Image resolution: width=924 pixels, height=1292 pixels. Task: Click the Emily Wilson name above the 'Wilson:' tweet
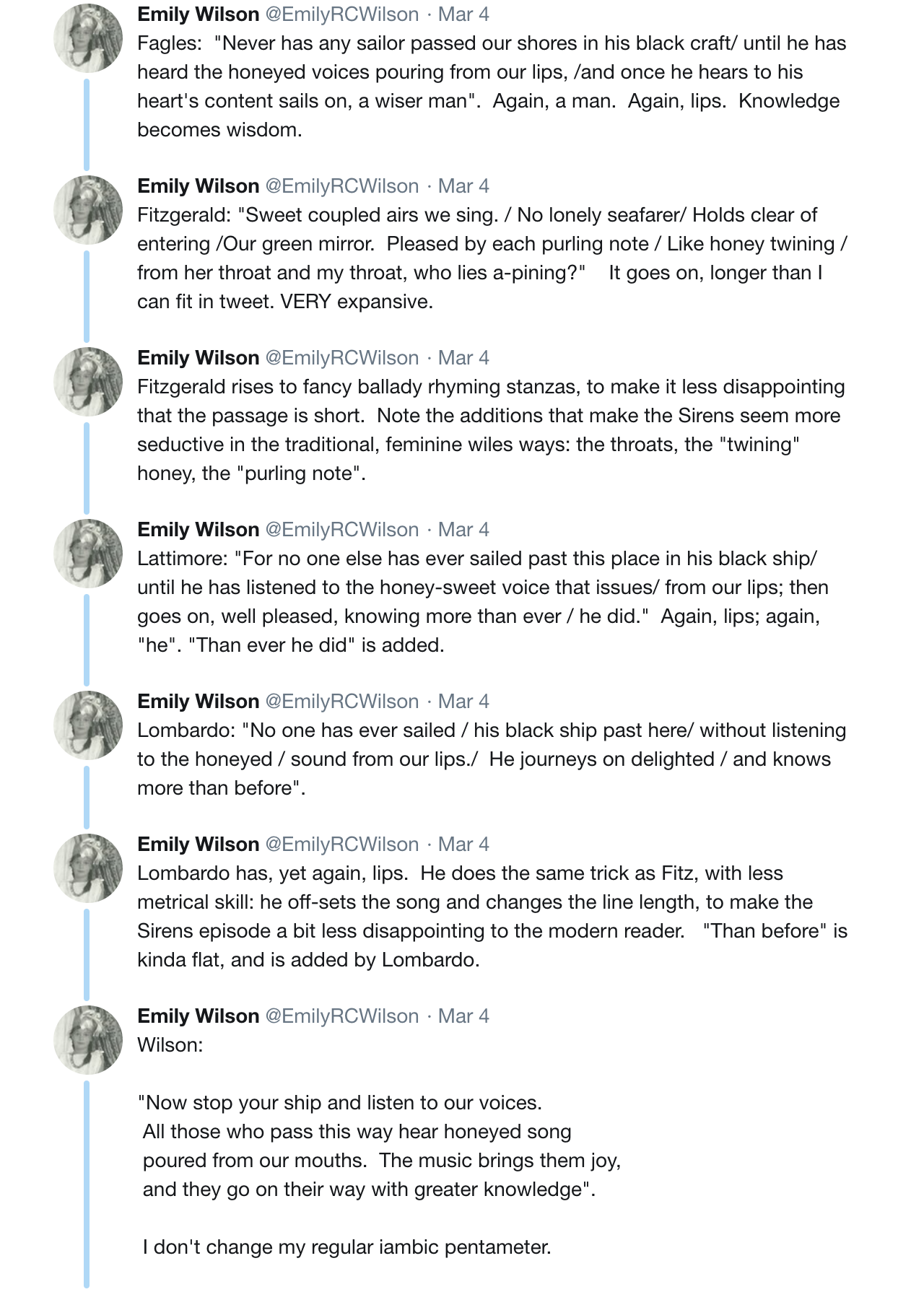(198, 1016)
